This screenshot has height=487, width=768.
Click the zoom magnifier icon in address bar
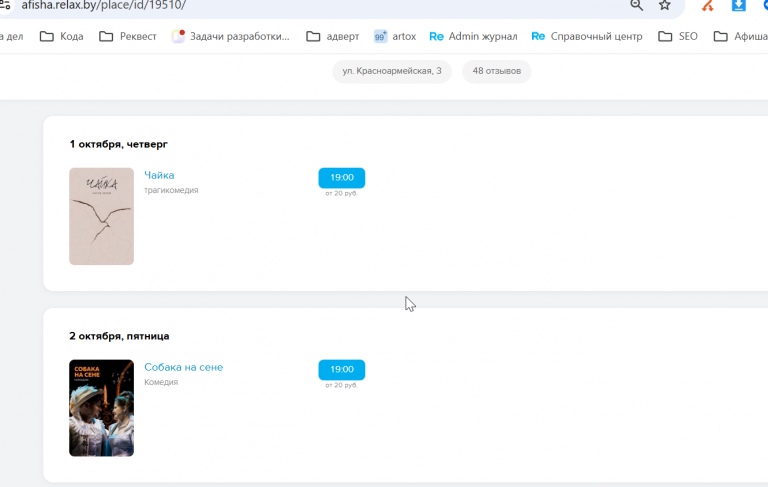[x=636, y=5]
